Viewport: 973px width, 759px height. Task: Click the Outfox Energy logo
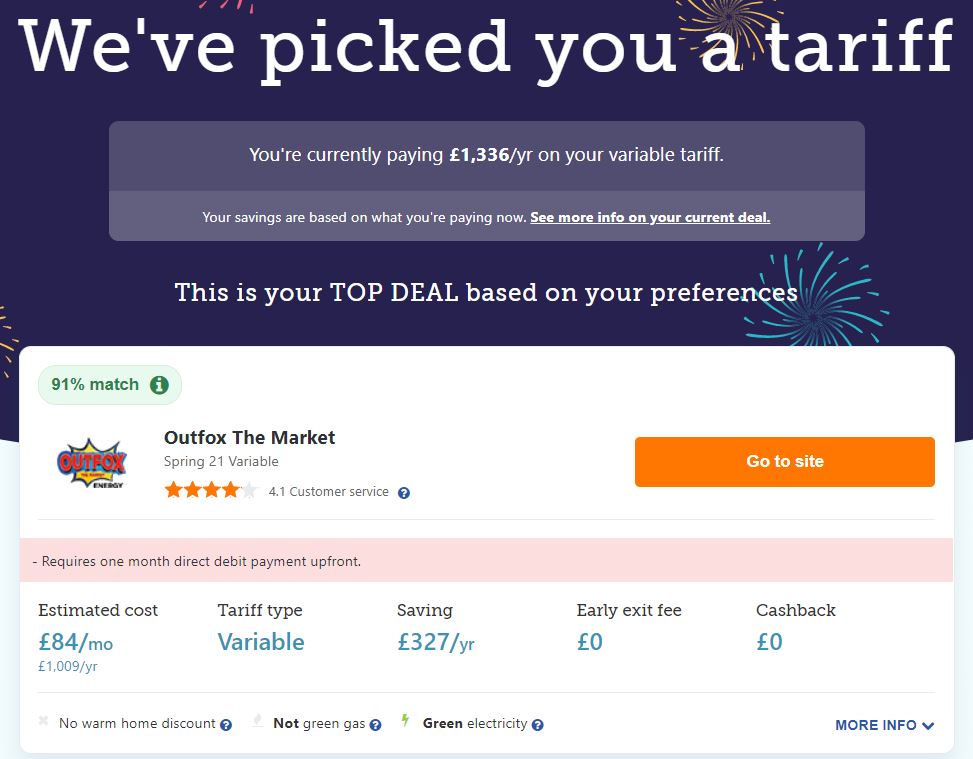coord(92,463)
